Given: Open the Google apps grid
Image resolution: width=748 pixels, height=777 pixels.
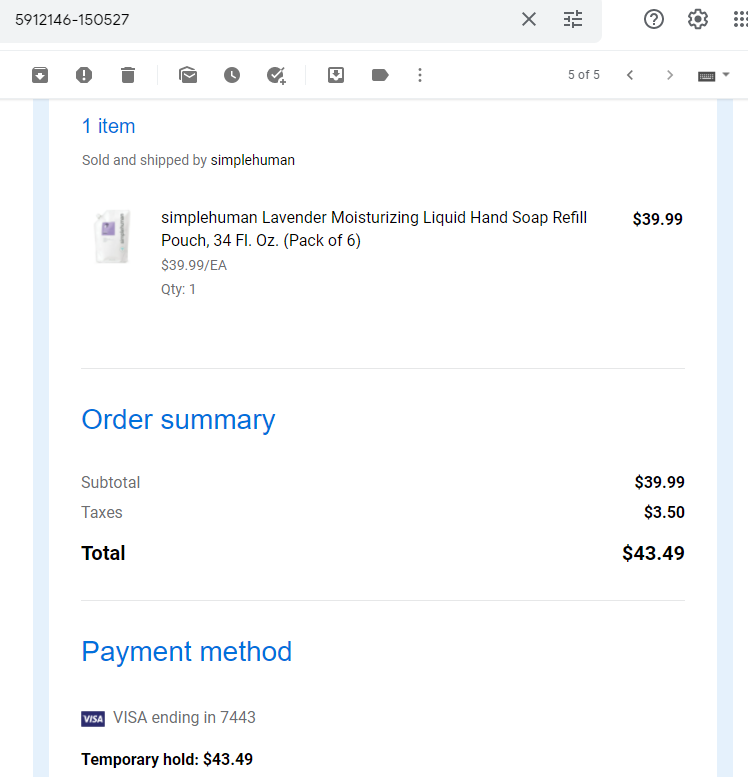Looking at the screenshot, I should [740, 19].
